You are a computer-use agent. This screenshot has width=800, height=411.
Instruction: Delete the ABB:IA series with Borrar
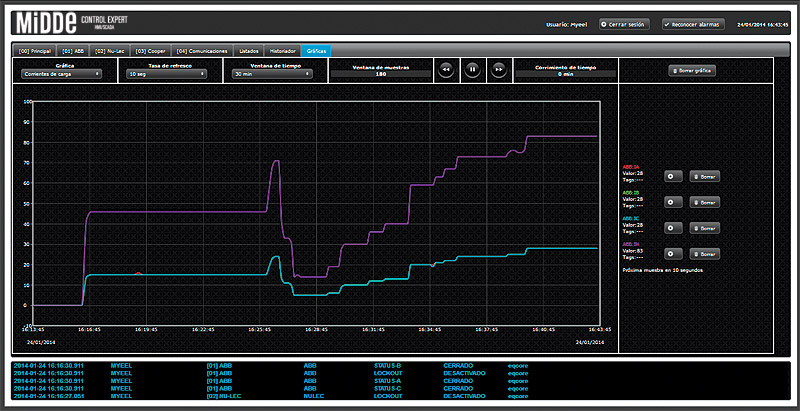[704, 176]
